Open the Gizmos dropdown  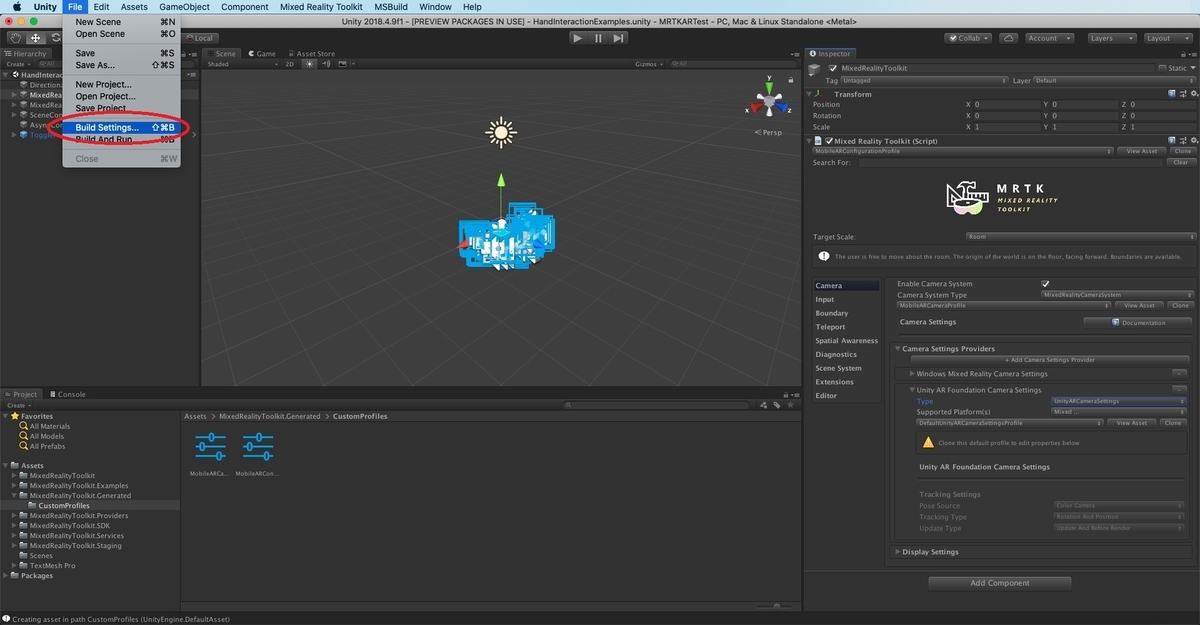[649, 64]
